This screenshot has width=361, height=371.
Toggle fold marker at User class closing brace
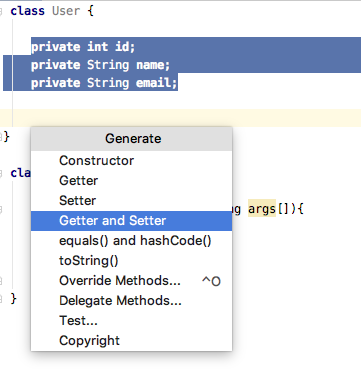[1, 136]
